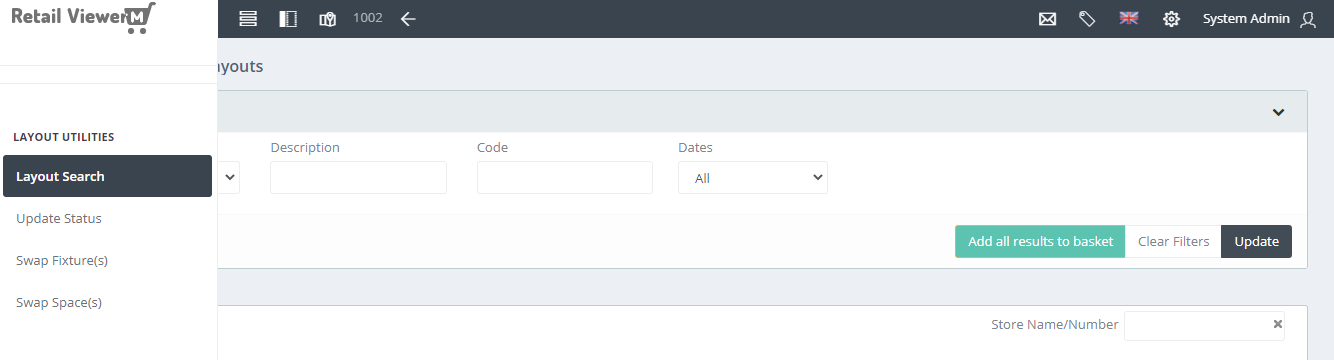Click the Clear Filters button
This screenshot has width=1334, height=360.
1173,241
